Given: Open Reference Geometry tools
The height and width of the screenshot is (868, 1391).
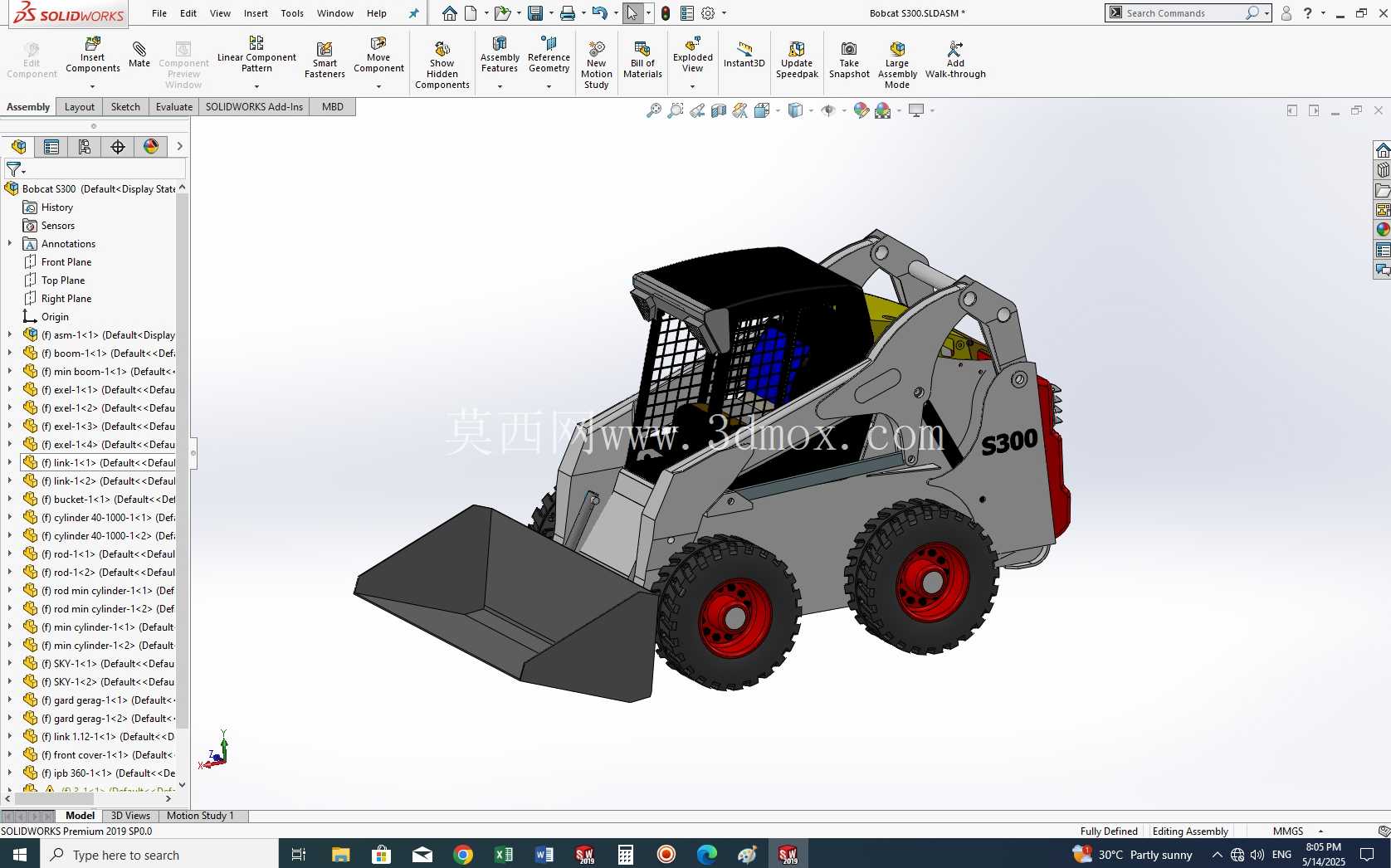Looking at the screenshot, I should (x=549, y=55).
